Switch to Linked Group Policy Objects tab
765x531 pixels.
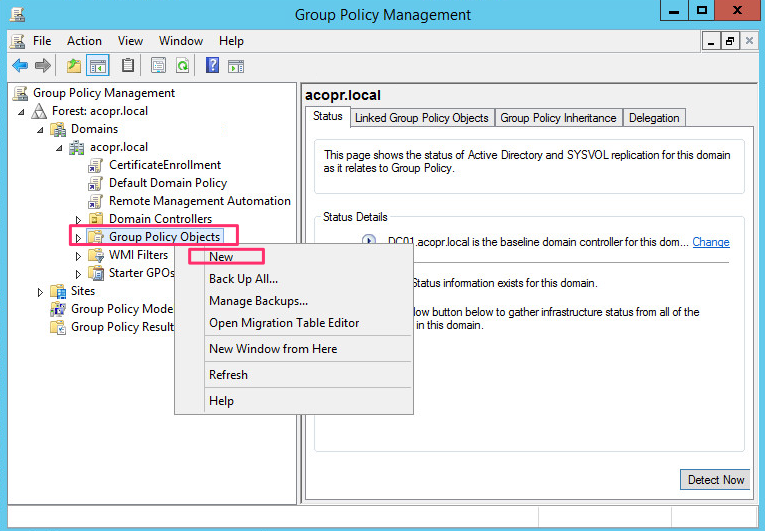tap(422, 118)
